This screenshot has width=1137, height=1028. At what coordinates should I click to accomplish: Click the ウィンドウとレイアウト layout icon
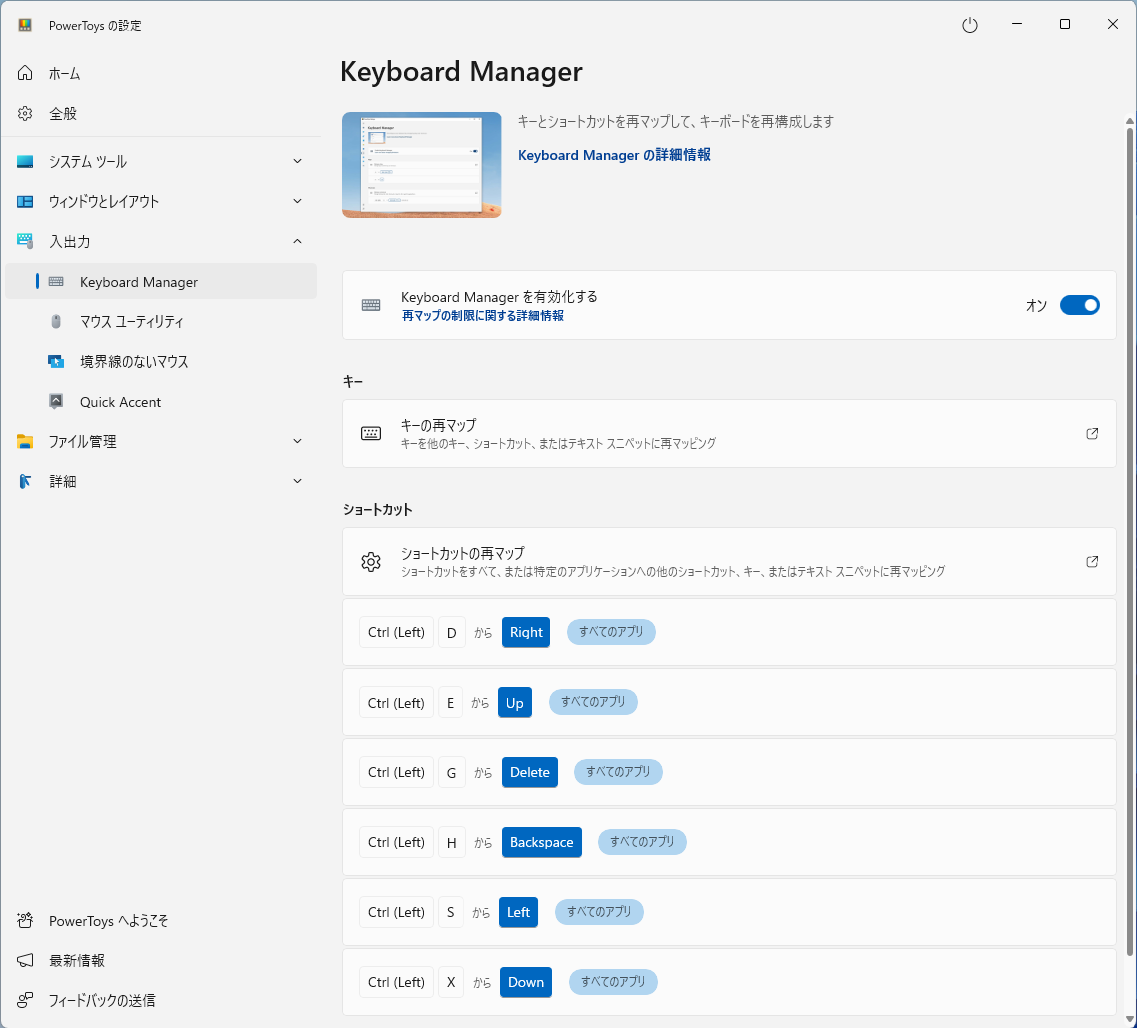(x=25, y=202)
